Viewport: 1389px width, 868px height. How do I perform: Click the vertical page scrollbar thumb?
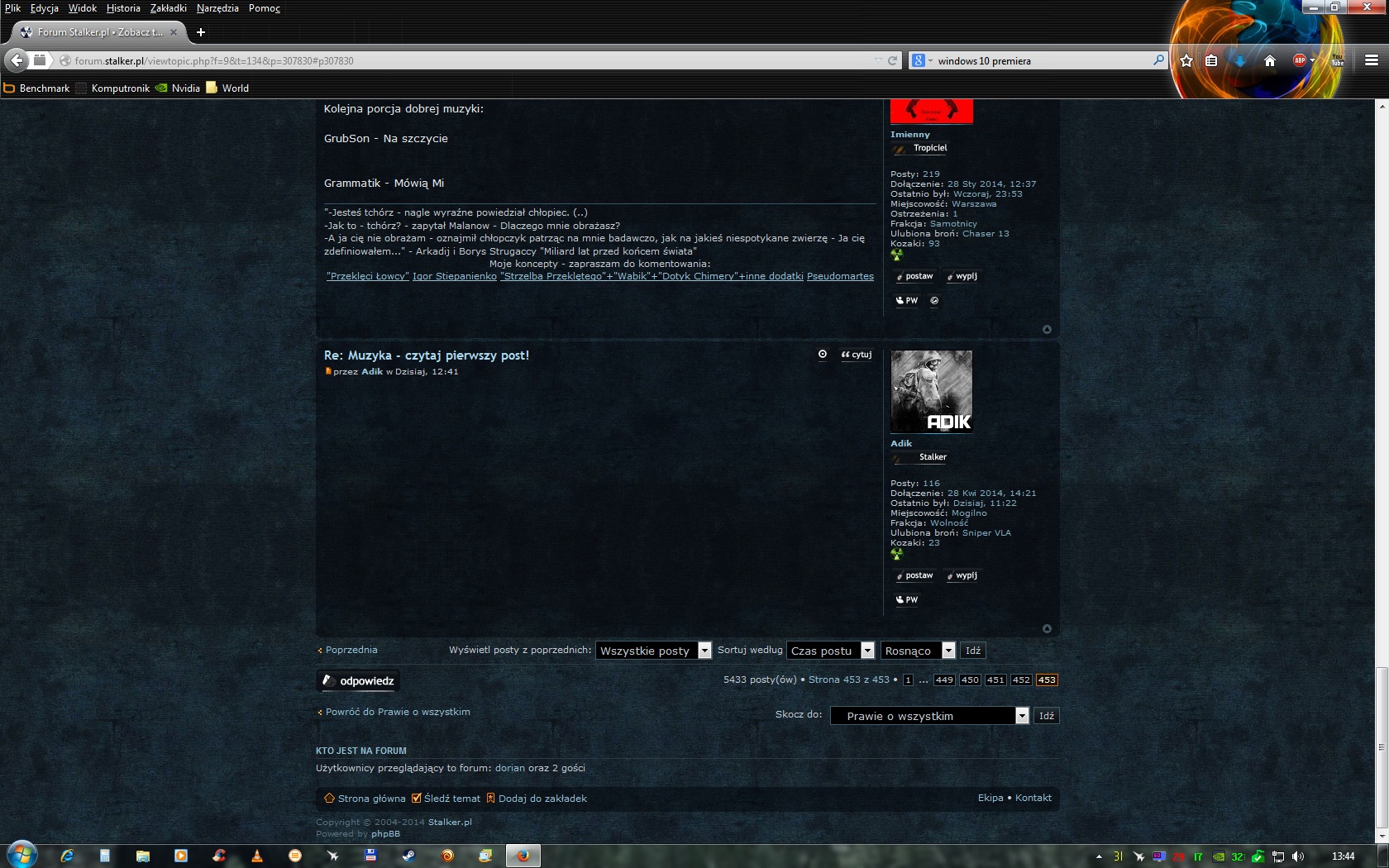pos(1382,747)
